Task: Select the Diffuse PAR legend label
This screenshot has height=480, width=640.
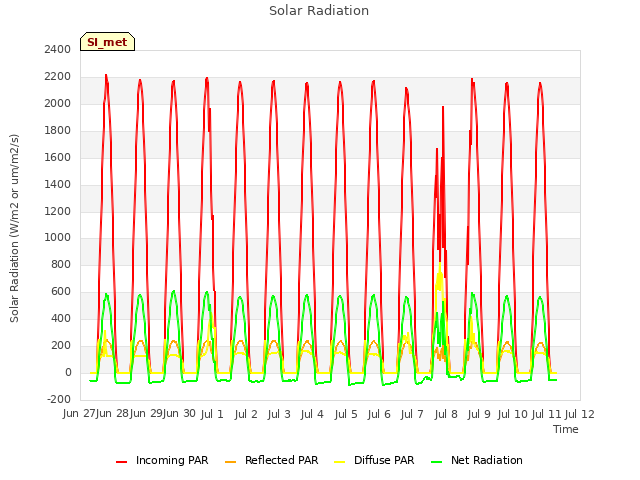Action: click(384, 460)
